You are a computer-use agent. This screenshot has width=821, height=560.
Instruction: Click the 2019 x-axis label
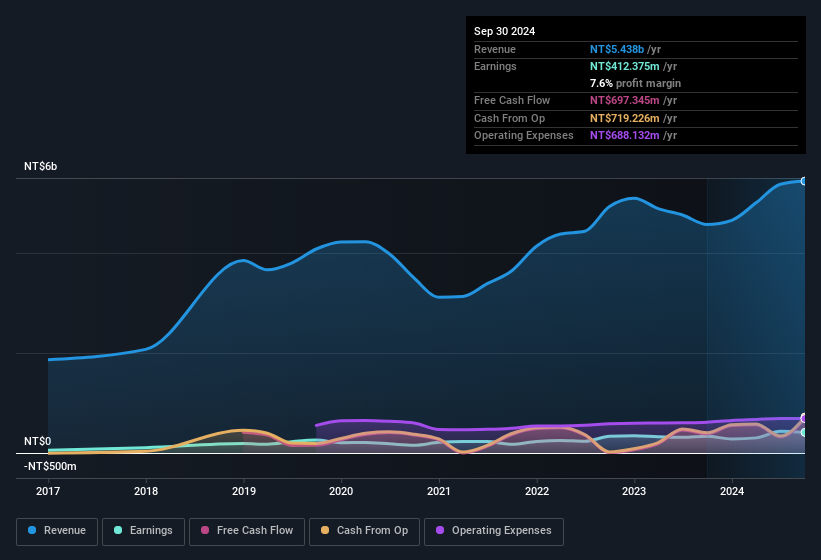(x=244, y=491)
